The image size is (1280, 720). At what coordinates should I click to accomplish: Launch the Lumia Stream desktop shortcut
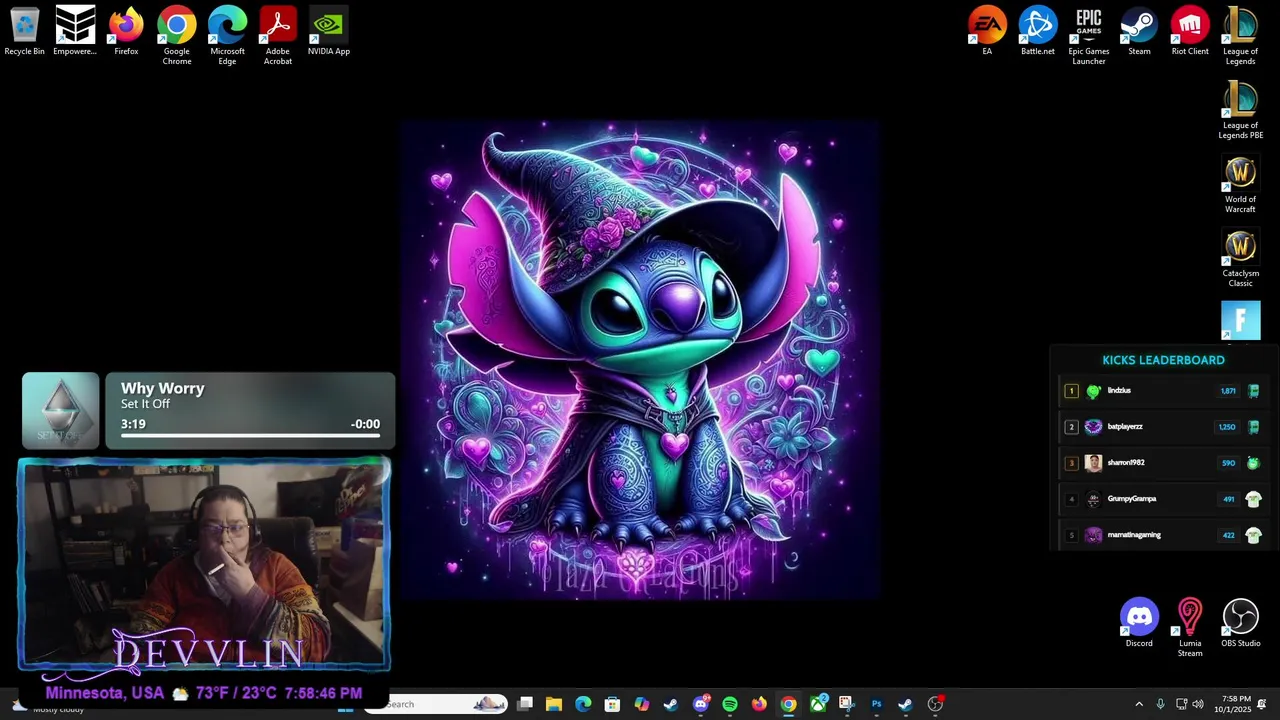click(1190, 628)
